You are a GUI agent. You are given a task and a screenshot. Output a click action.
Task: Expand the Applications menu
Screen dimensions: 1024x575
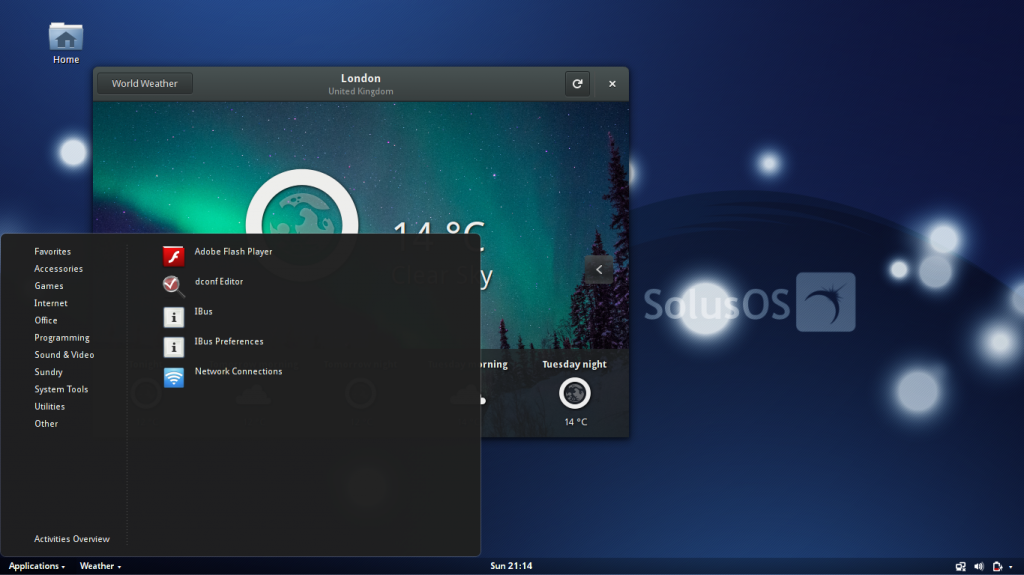click(x=37, y=566)
